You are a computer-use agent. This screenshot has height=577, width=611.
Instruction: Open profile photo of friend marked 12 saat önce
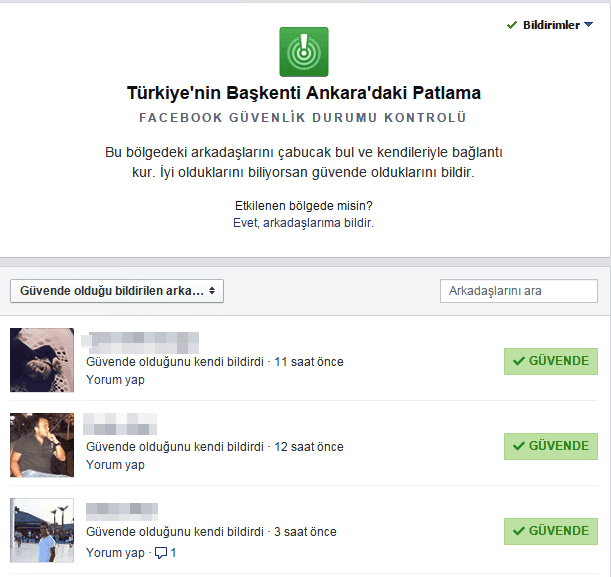42,445
